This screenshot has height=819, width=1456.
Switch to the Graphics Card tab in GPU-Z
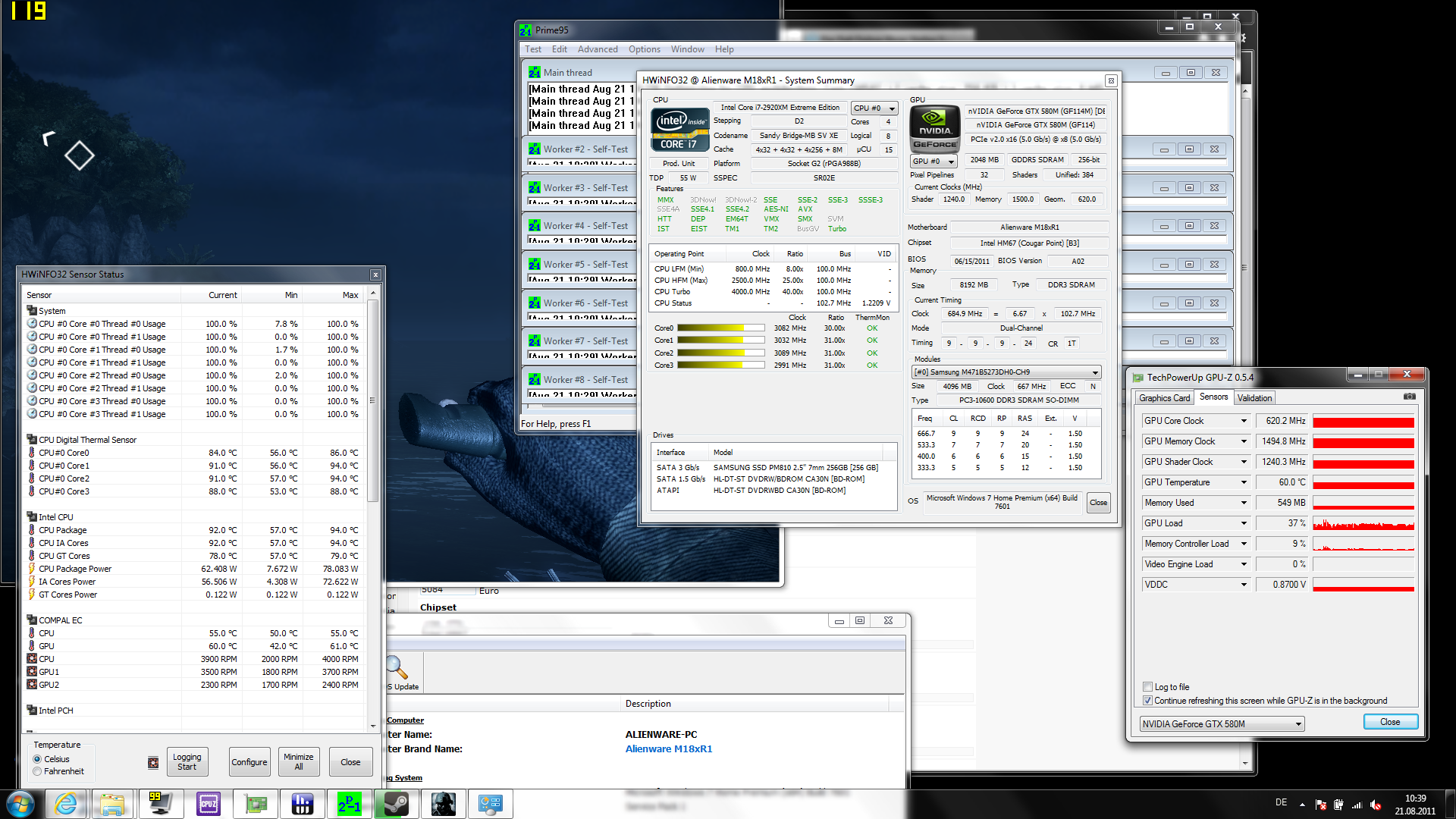point(1165,398)
